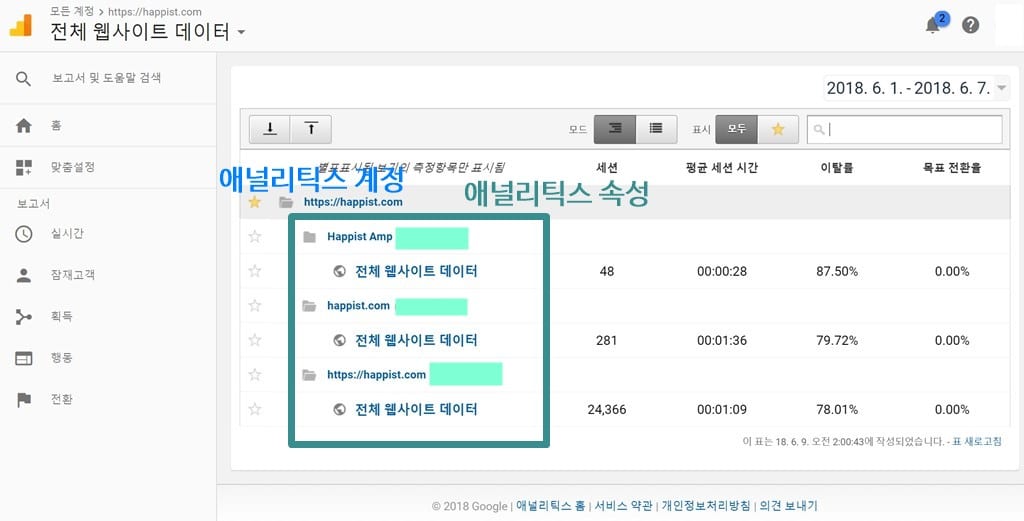Collapse the https://happist.com account folder
The height and width of the screenshot is (521, 1024).
285,202
